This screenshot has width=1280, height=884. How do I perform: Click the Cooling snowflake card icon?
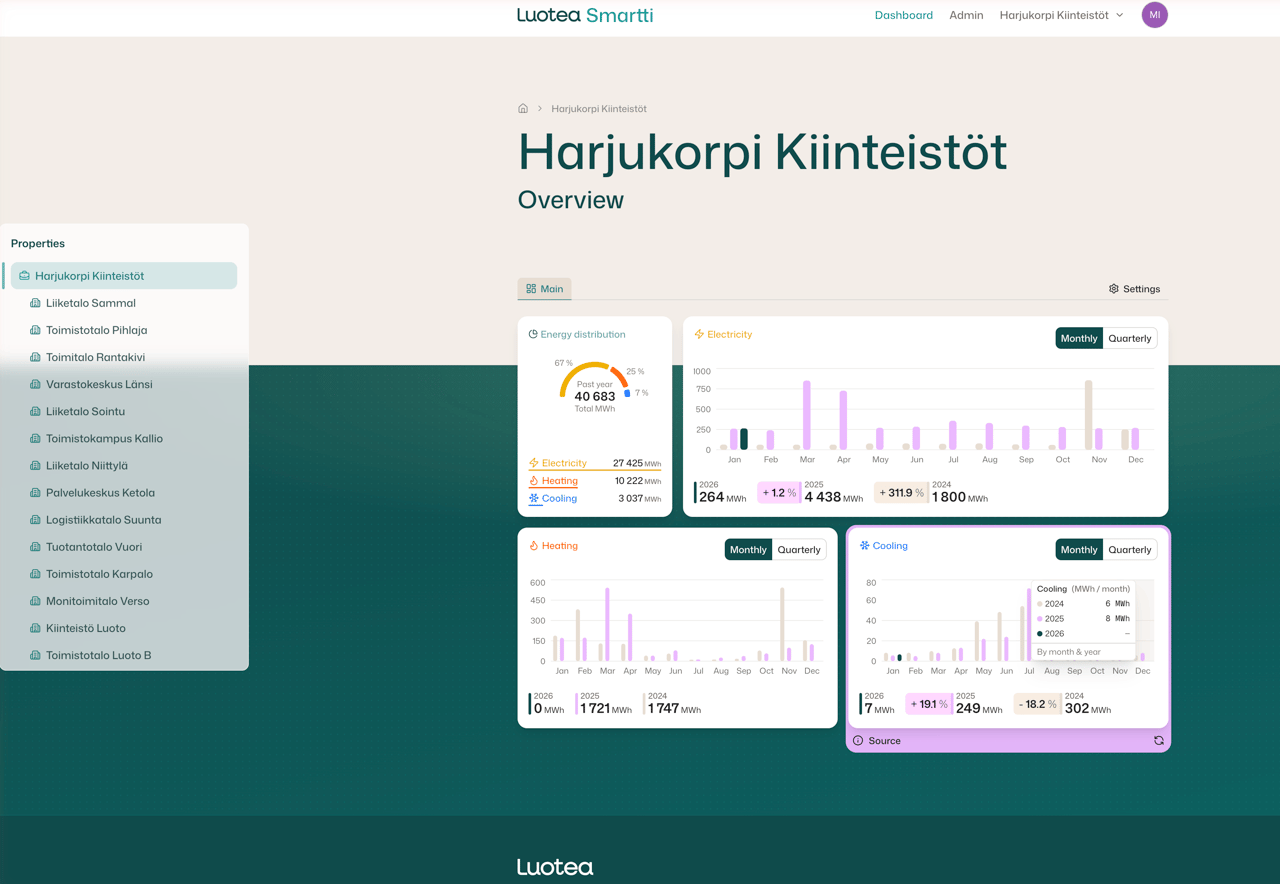(865, 546)
